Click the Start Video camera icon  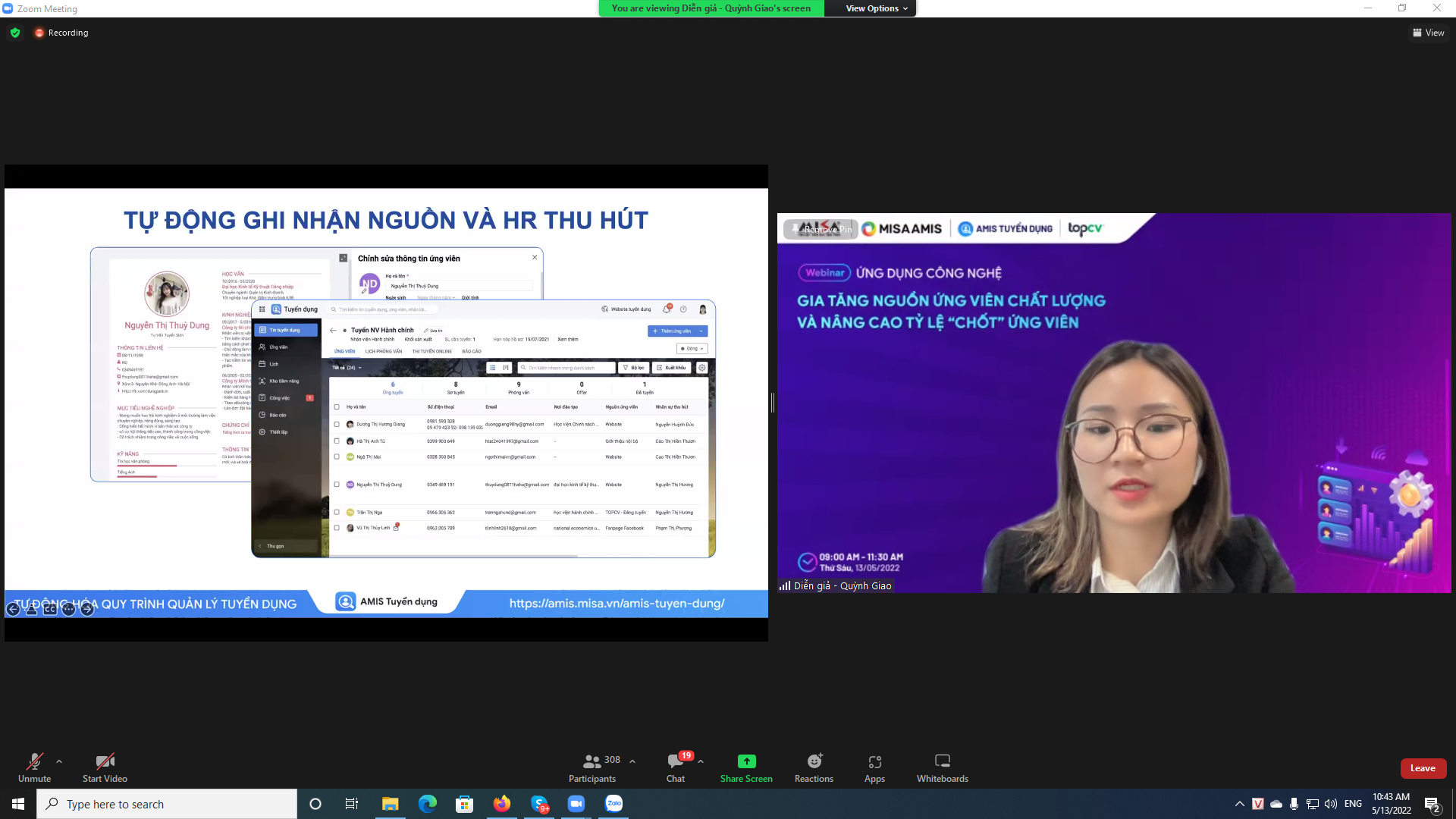(105, 761)
